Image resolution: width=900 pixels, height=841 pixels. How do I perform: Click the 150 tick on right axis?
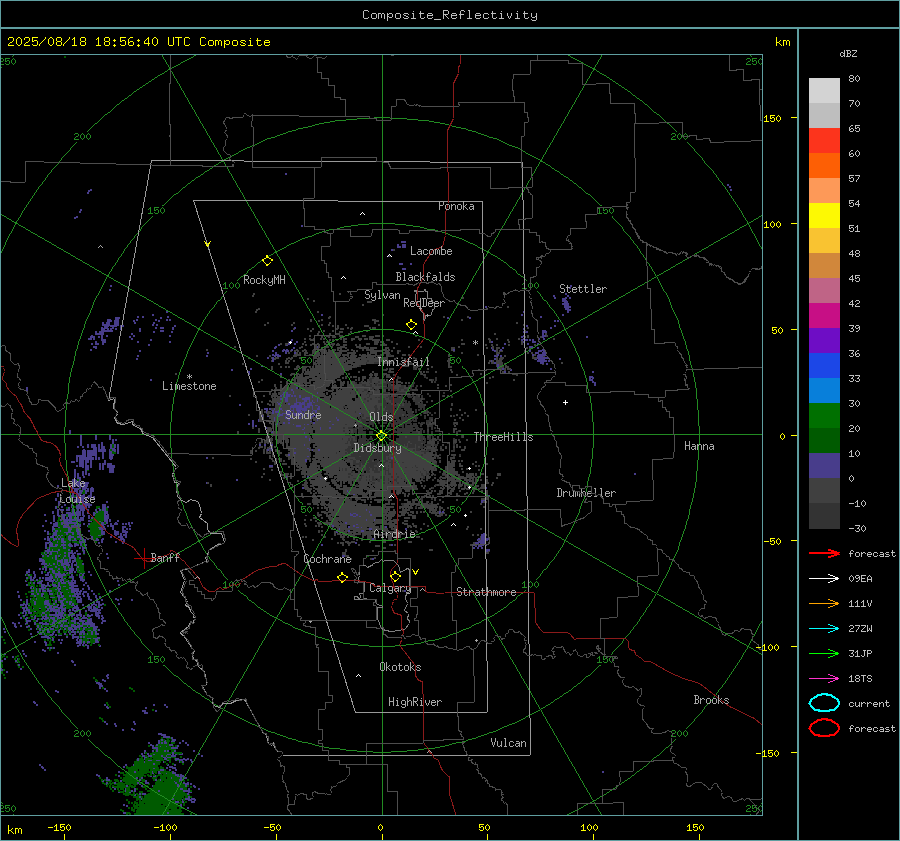pos(772,118)
